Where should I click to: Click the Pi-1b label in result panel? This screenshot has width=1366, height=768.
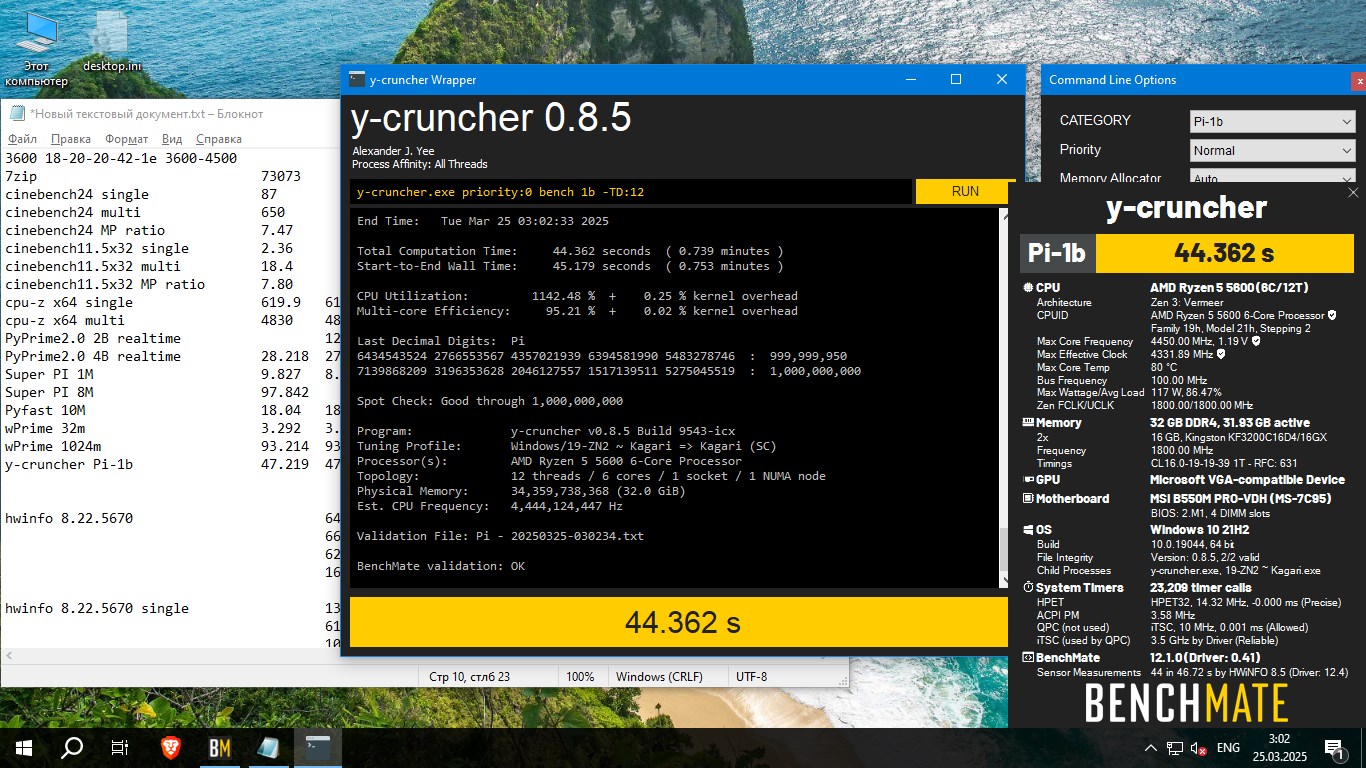tap(1057, 254)
